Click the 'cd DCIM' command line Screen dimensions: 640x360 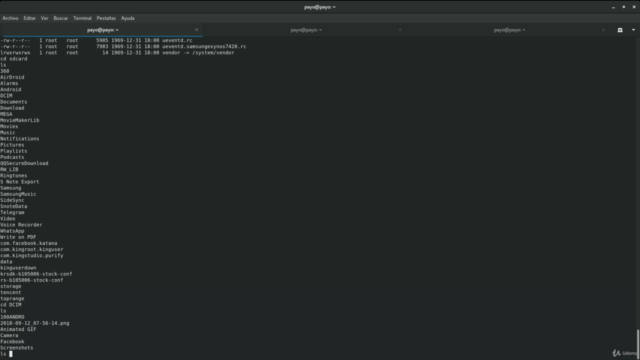[x=11, y=305]
